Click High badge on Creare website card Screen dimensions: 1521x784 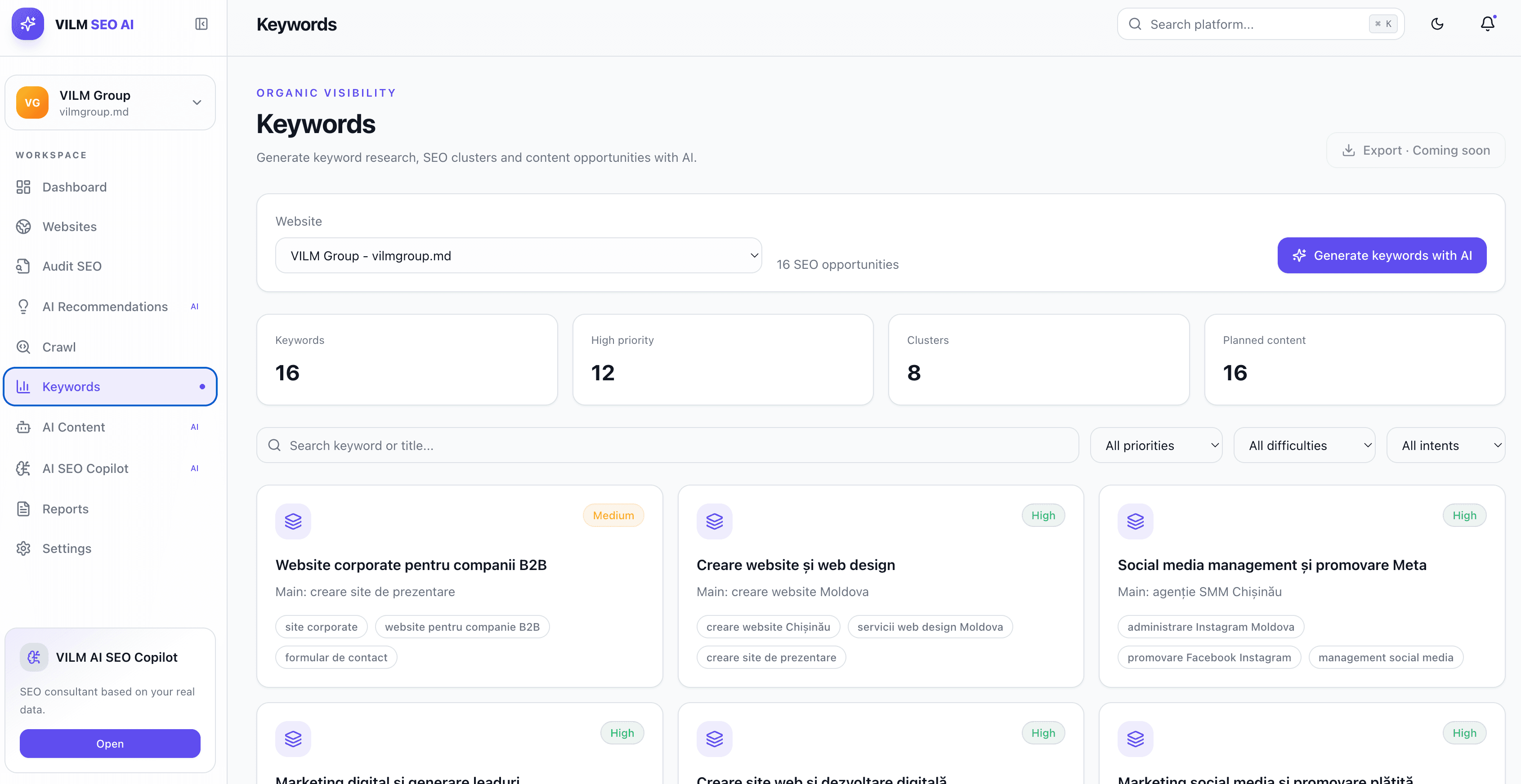pos(1043,515)
